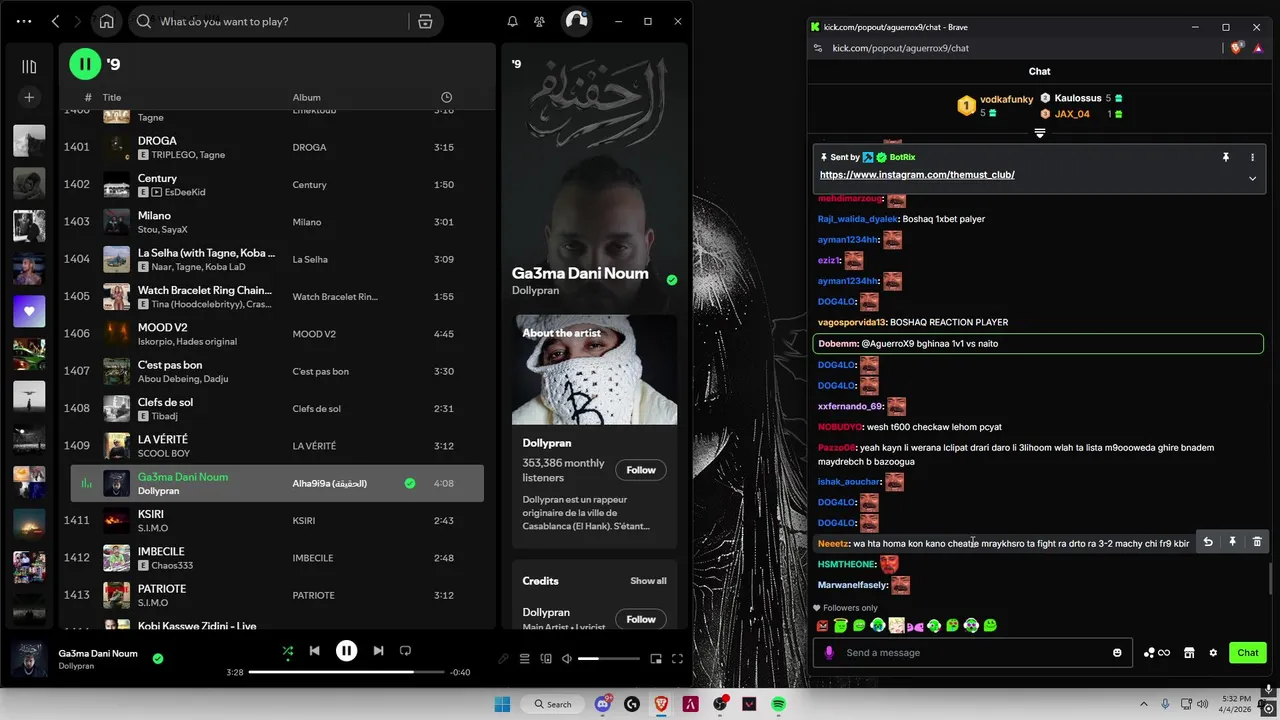Open emoji picker in message box
This screenshot has height=720, width=1280.
1117,653
